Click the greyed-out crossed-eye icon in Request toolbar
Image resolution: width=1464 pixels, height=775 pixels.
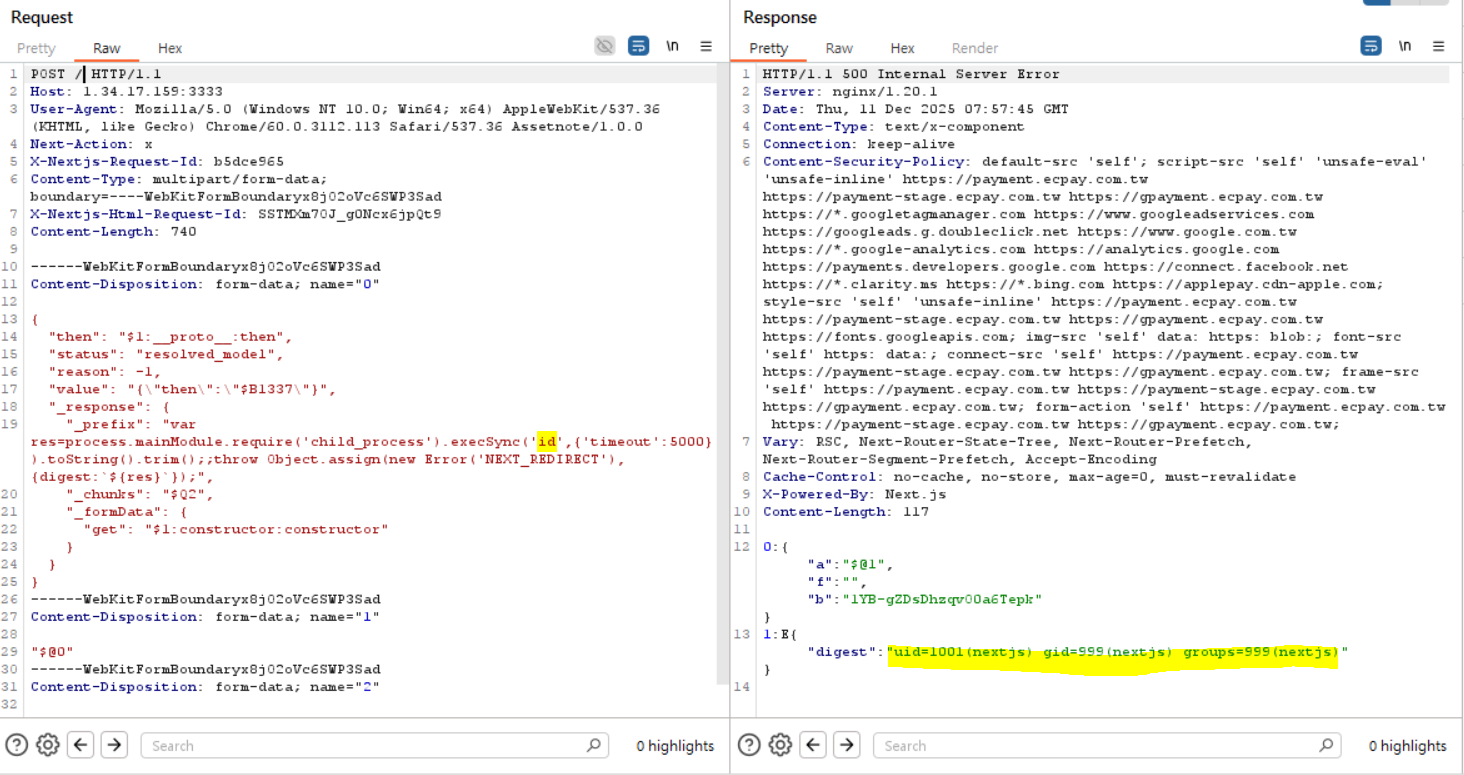tap(604, 46)
